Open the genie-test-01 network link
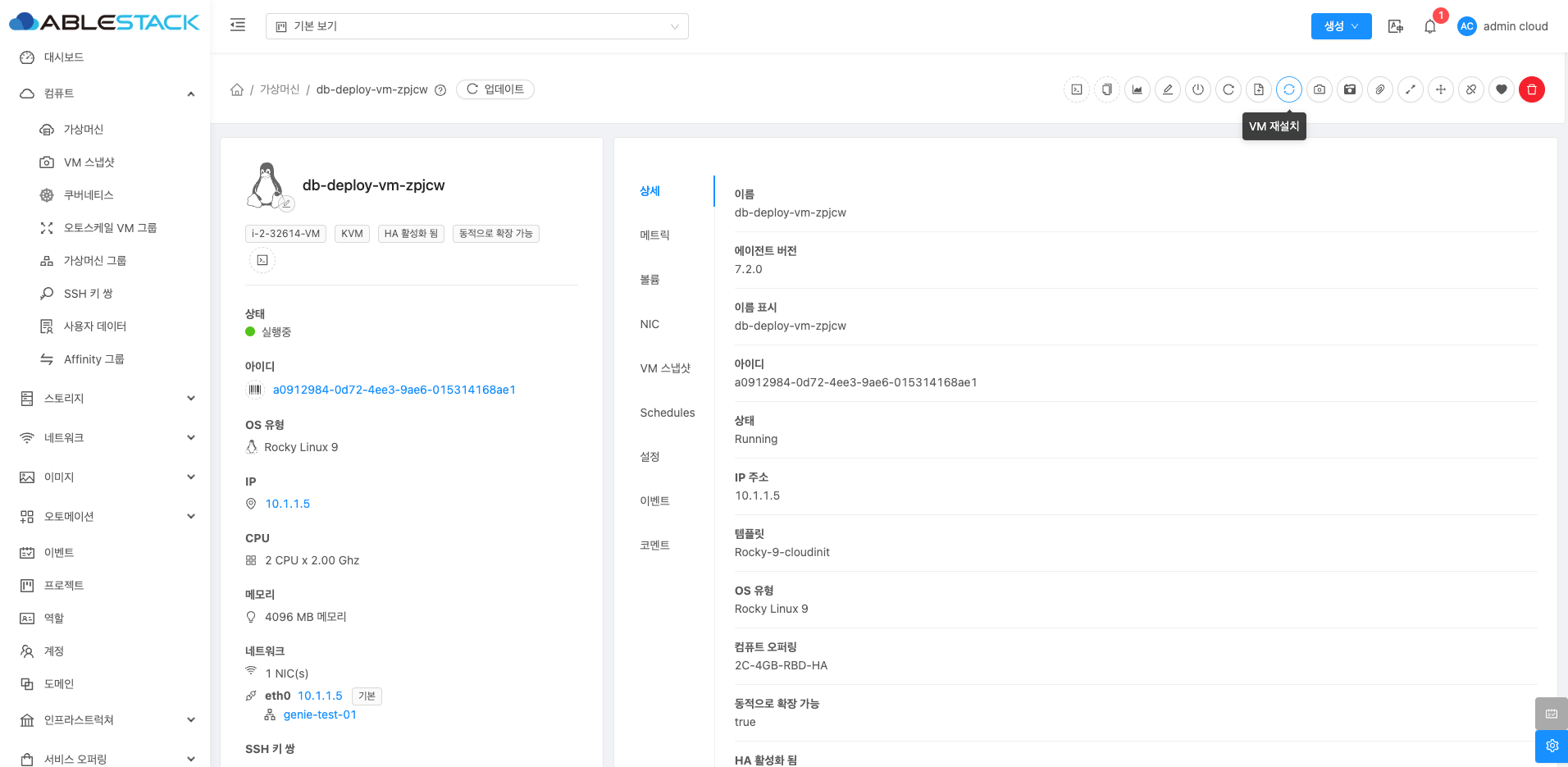The width and height of the screenshot is (1568, 767). point(320,714)
